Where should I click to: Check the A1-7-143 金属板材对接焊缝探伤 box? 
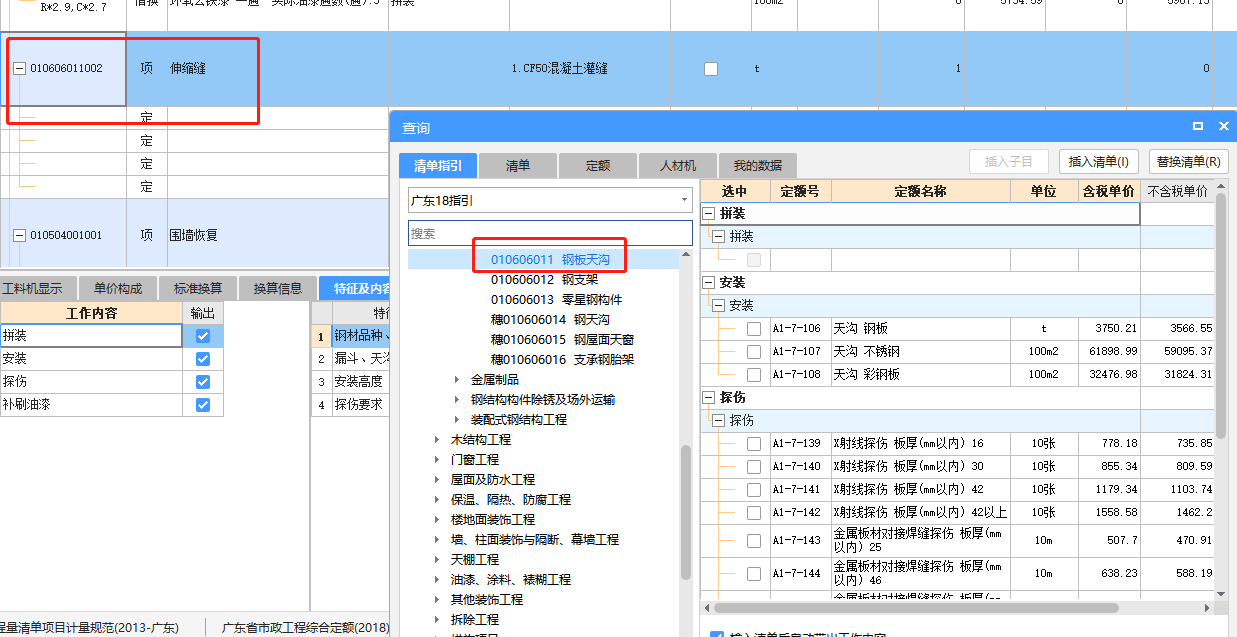(x=754, y=541)
